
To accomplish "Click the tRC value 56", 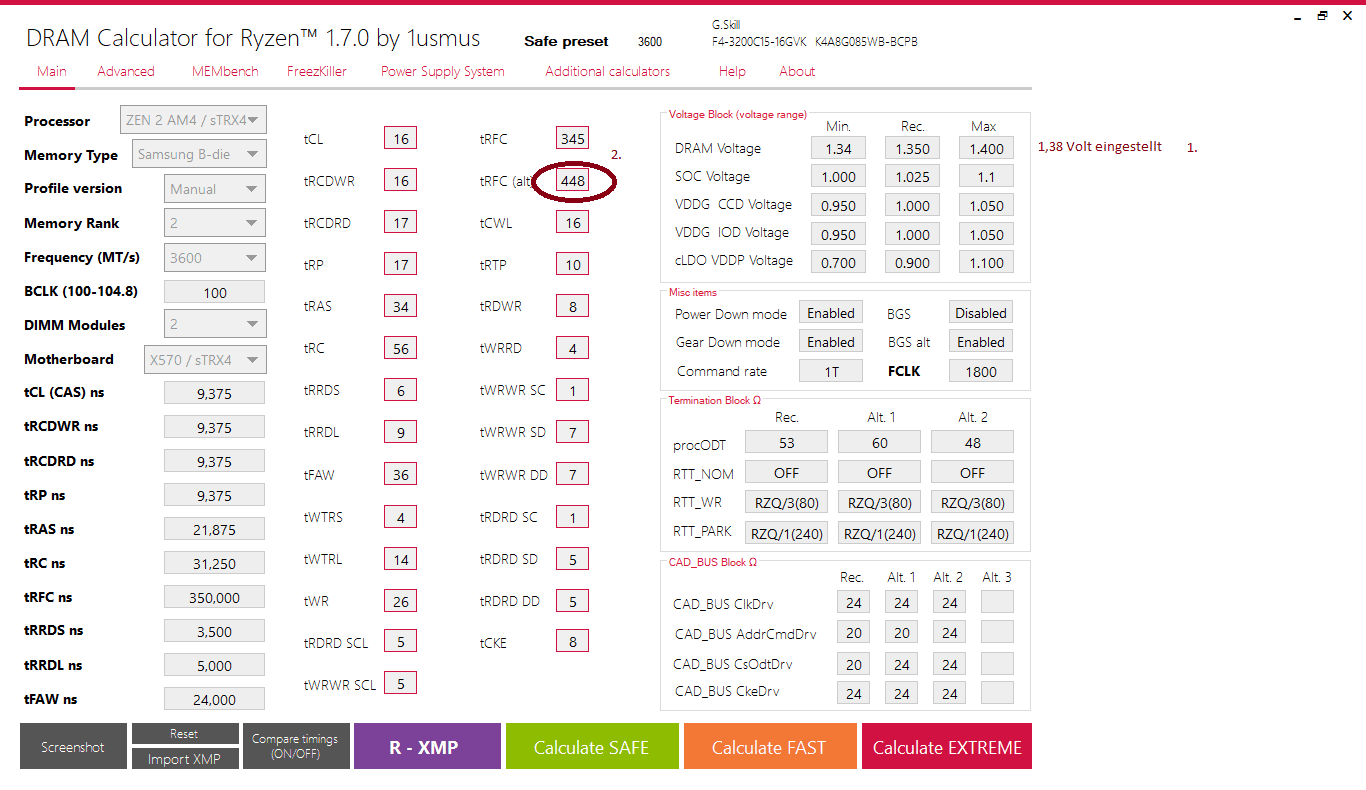I will pyautogui.click(x=400, y=348).
